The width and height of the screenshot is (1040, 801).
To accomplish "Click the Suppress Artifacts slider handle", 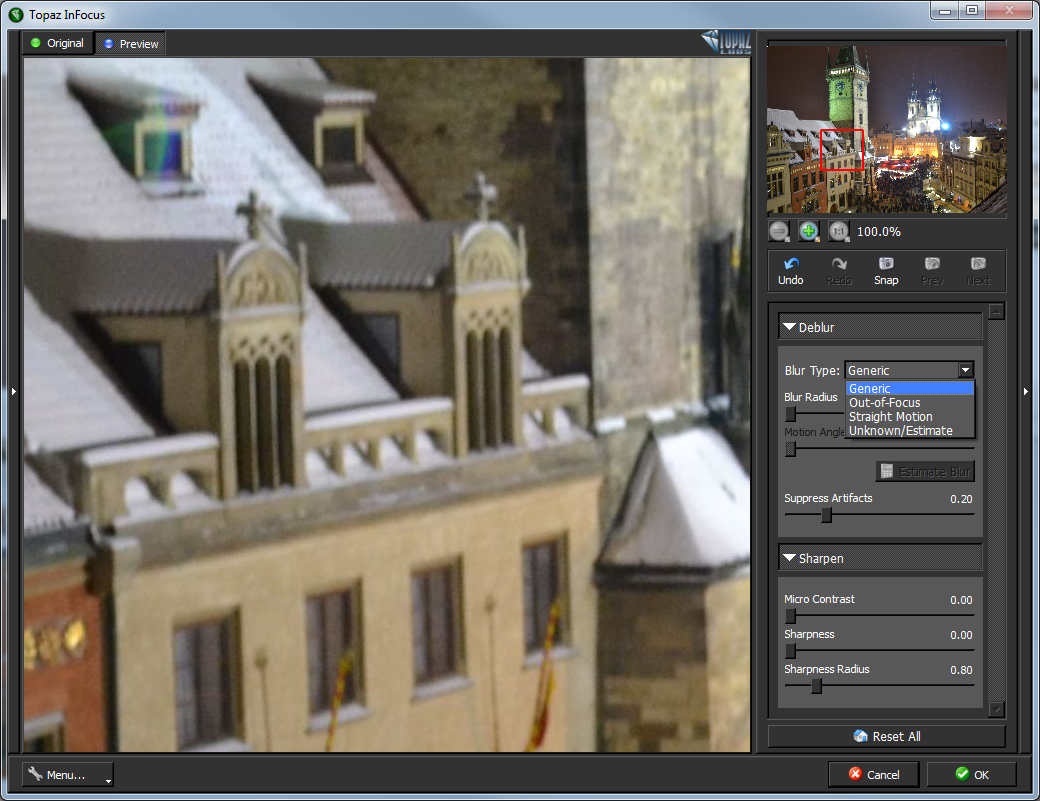I will [x=826, y=515].
